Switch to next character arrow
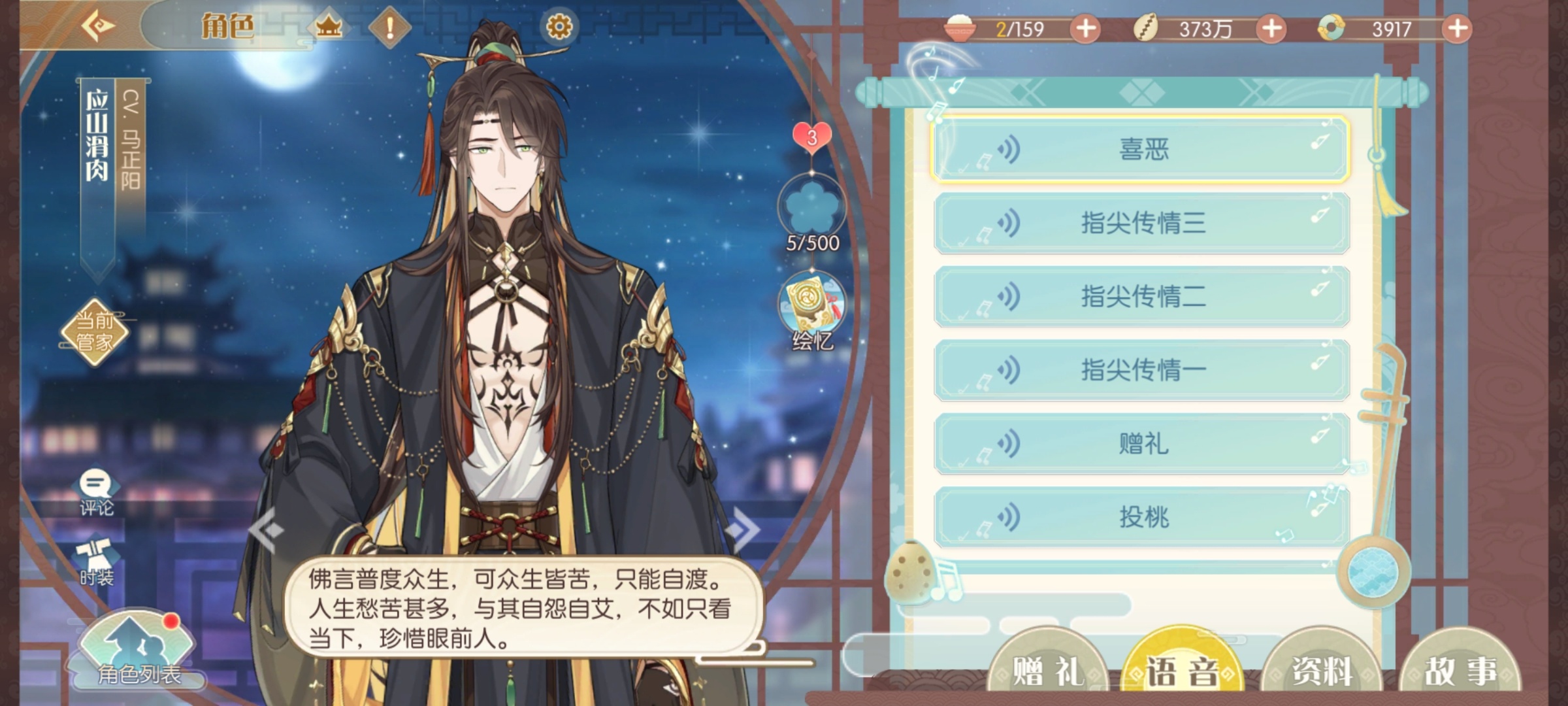This screenshot has height=706, width=1568. [x=742, y=528]
